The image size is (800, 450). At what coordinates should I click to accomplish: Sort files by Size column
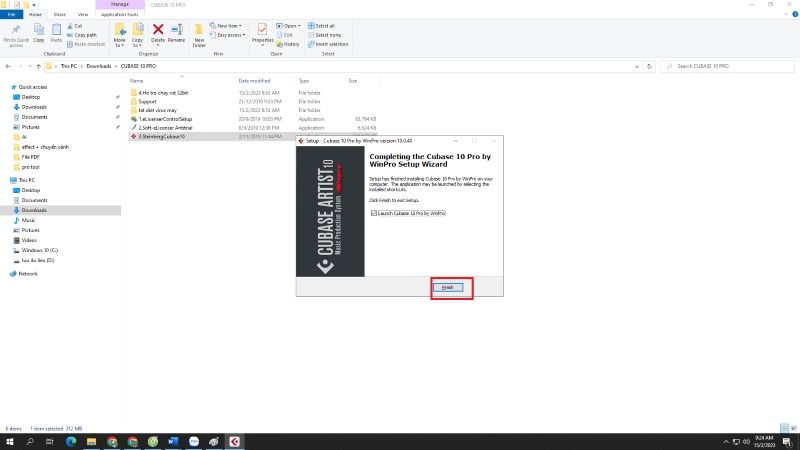tap(353, 81)
